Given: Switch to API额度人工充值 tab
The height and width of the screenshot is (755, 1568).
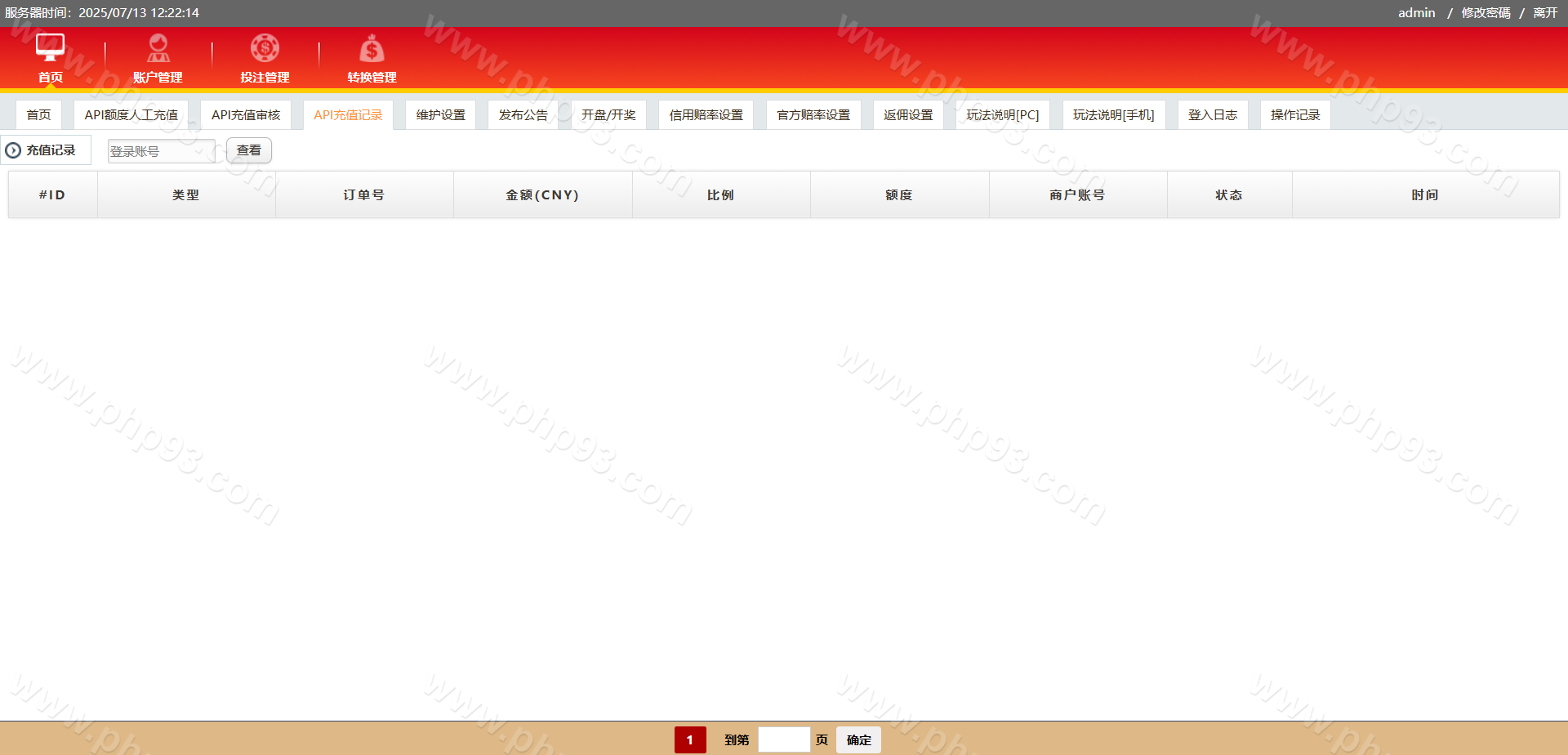Looking at the screenshot, I should point(131,115).
